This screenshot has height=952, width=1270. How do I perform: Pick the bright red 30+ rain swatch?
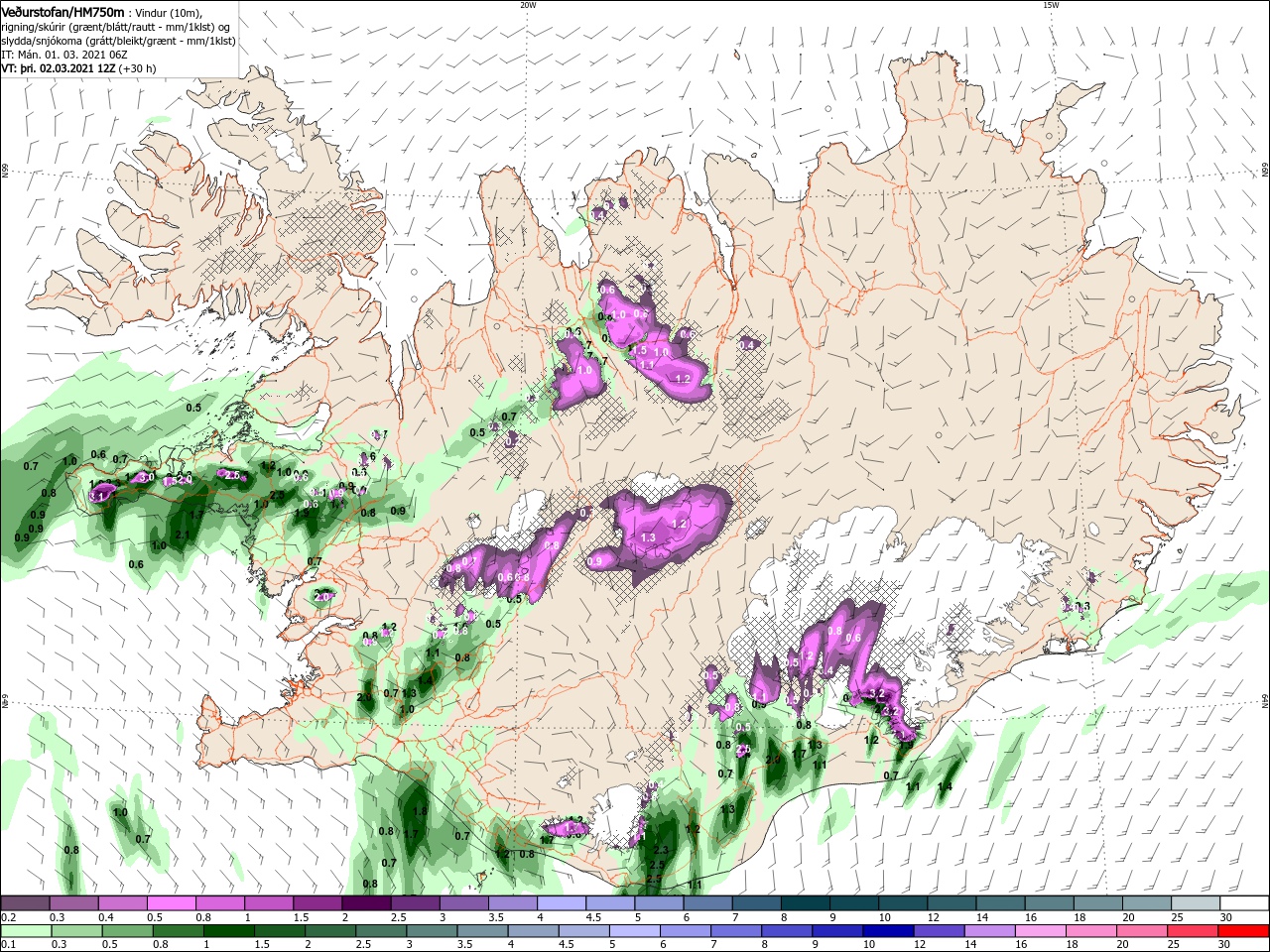click(x=1243, y=930)
